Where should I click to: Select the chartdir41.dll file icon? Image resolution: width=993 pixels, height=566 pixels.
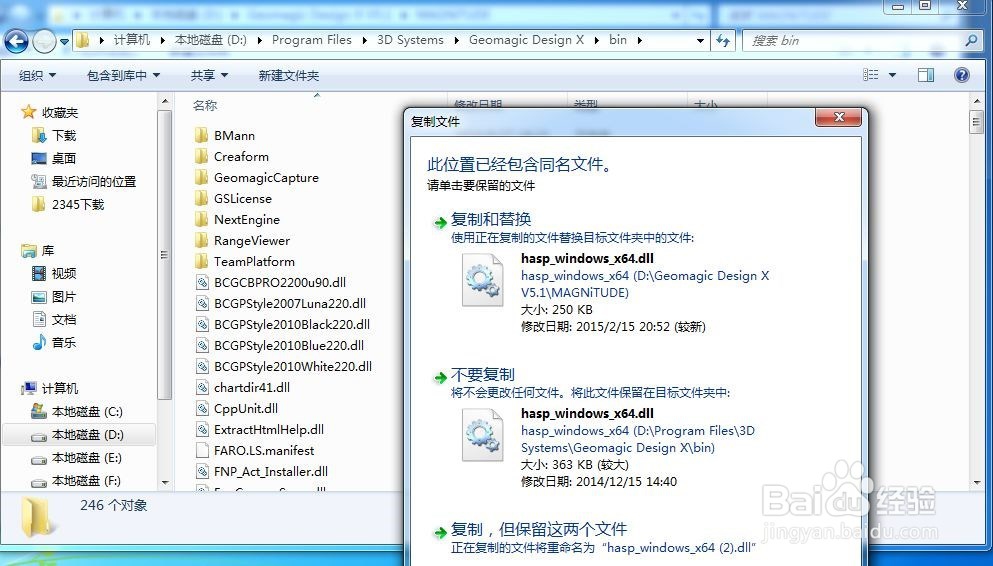point(202,387)
